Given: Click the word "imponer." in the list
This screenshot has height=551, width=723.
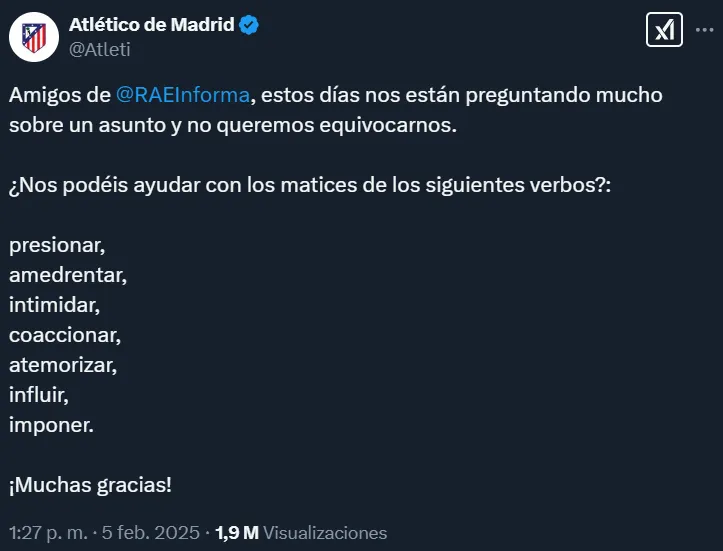Looking at the screenshot, I should coord(51,425).
